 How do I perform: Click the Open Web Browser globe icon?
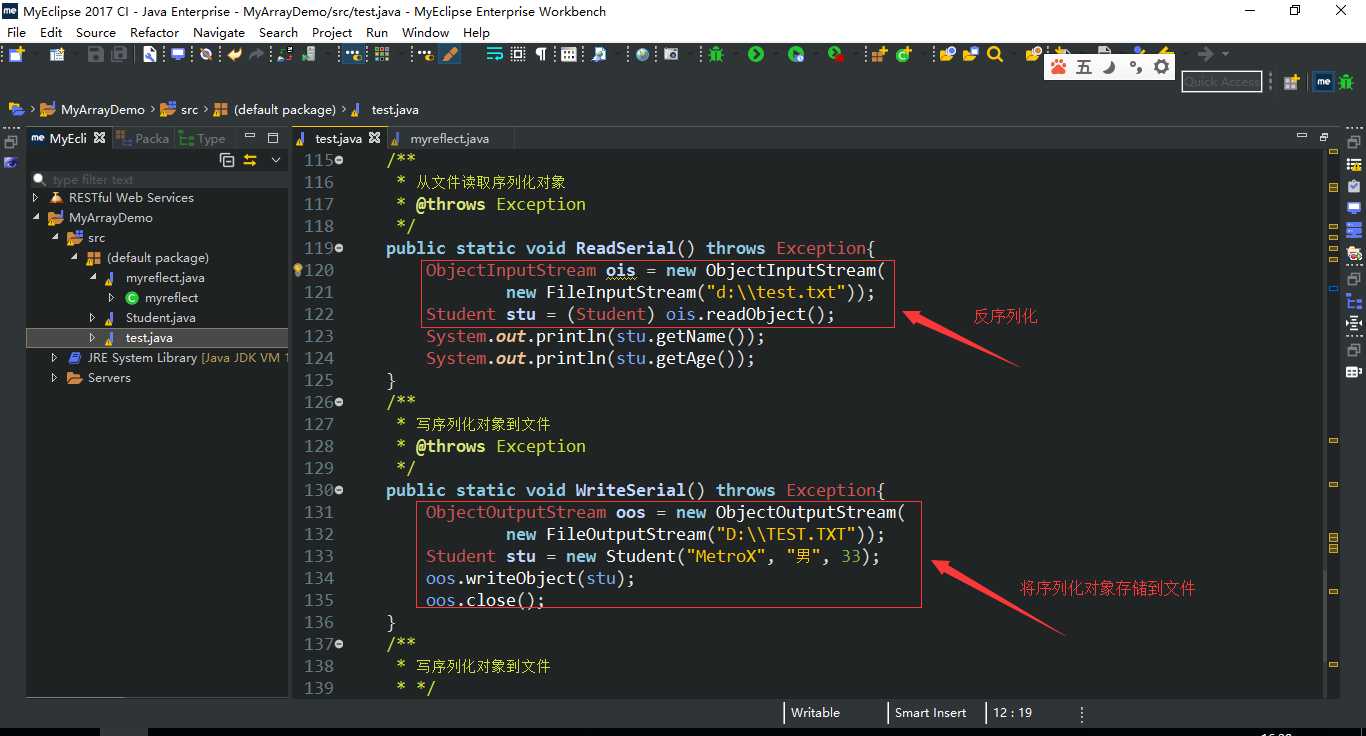coord(642,55)
